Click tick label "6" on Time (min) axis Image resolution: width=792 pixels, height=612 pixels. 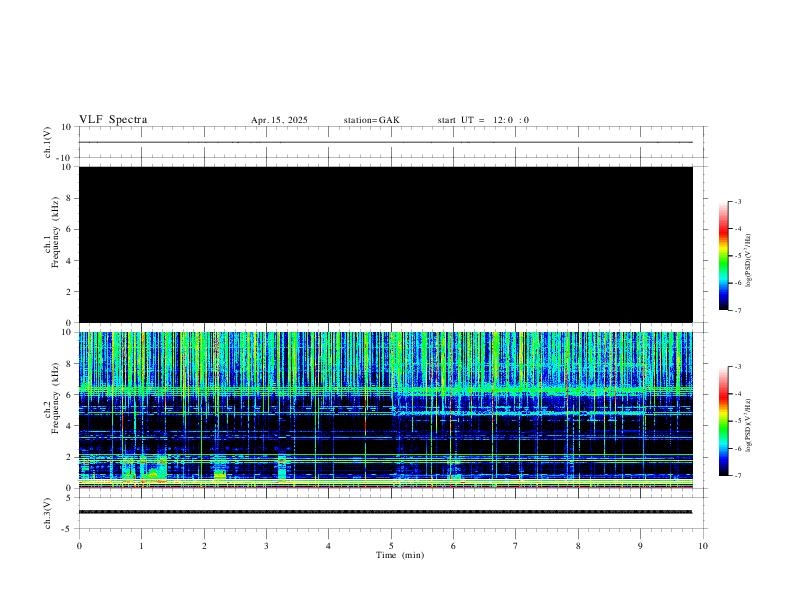point(453,546)
